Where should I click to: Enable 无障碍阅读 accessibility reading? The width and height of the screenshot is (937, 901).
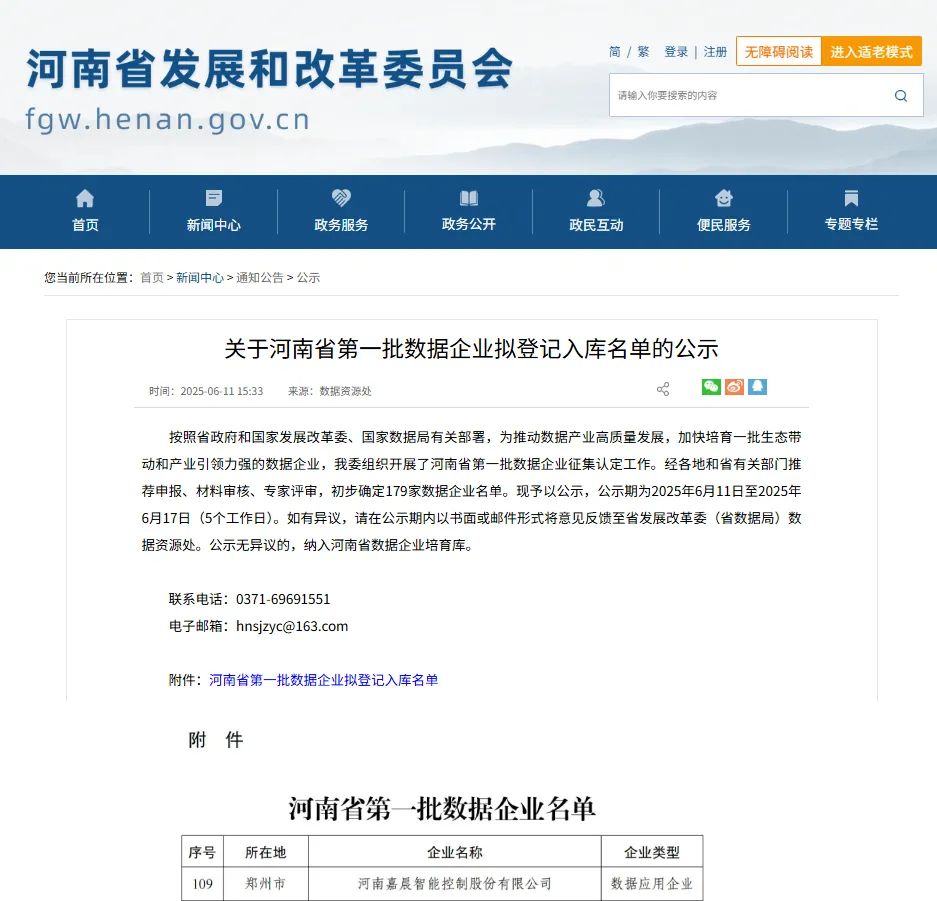[778, 52]
